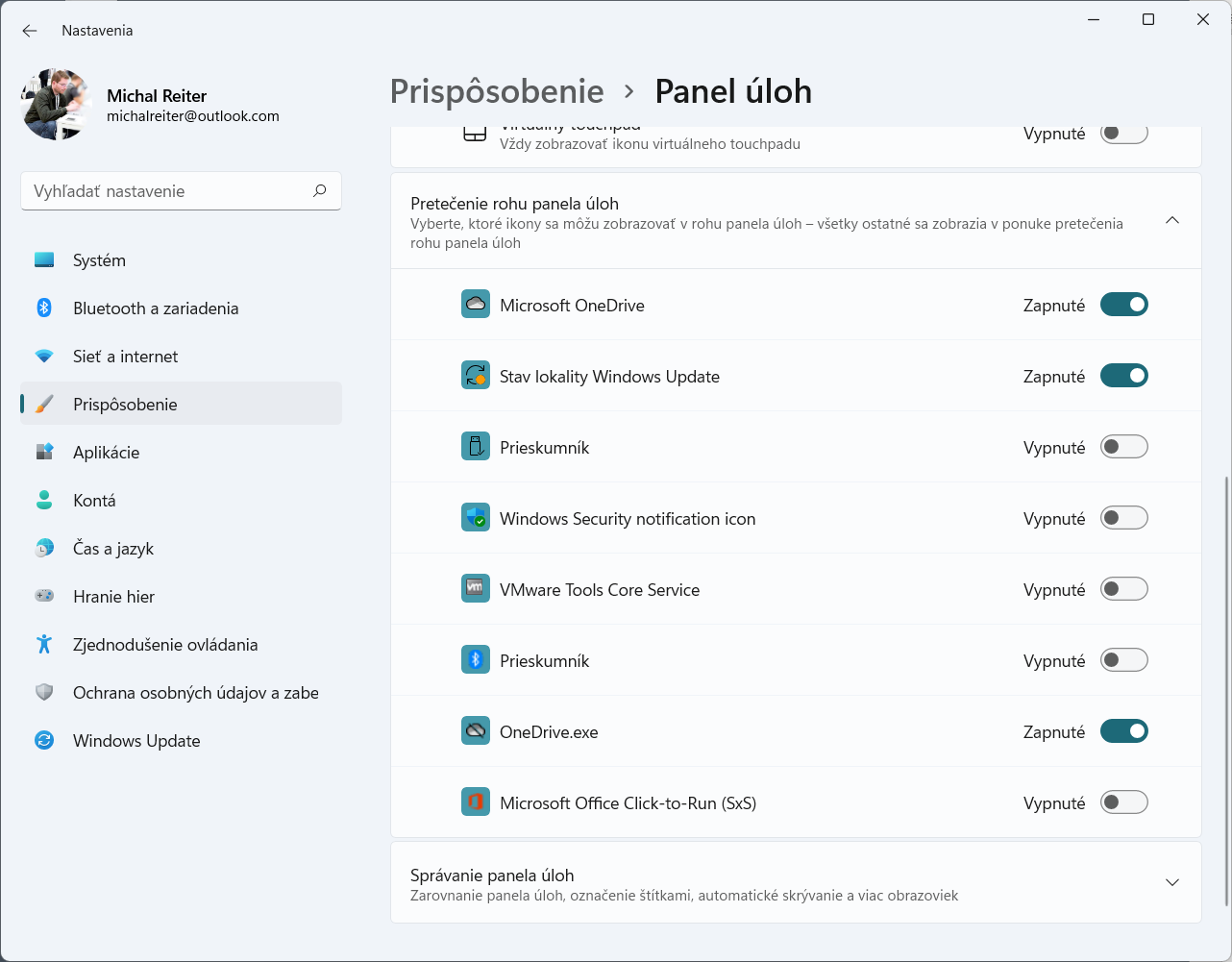Viewport: 1232px width, 962px height.
Task: Expand the Správanie panela úloh section
Action: tap(1171, 883)
